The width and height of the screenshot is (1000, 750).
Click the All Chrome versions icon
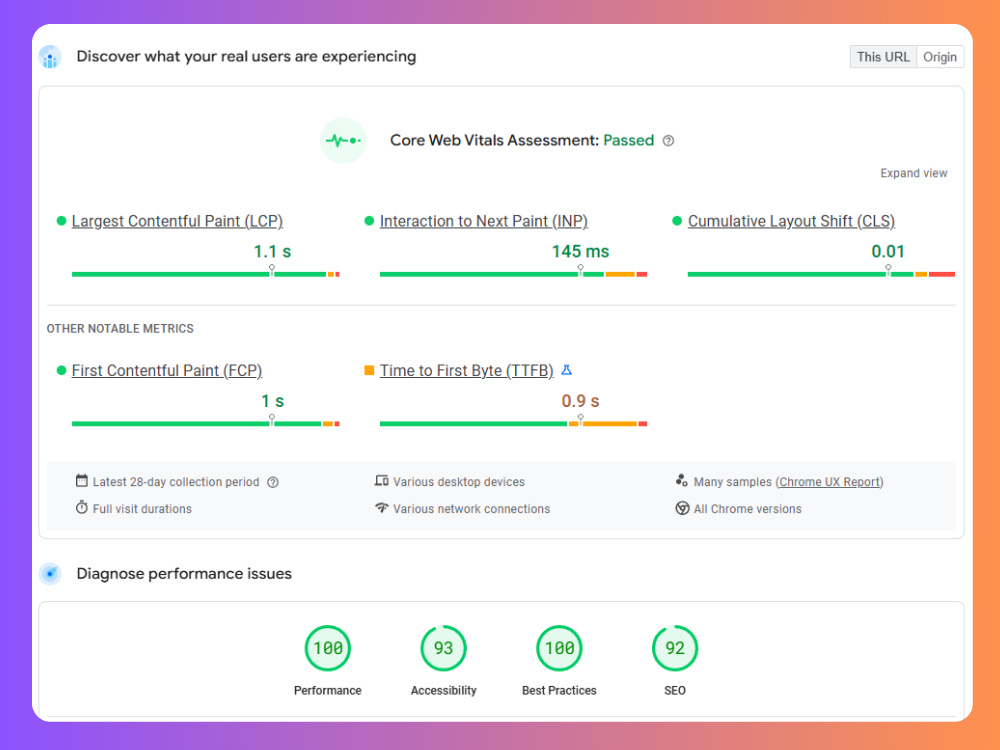tap(682, 508)
